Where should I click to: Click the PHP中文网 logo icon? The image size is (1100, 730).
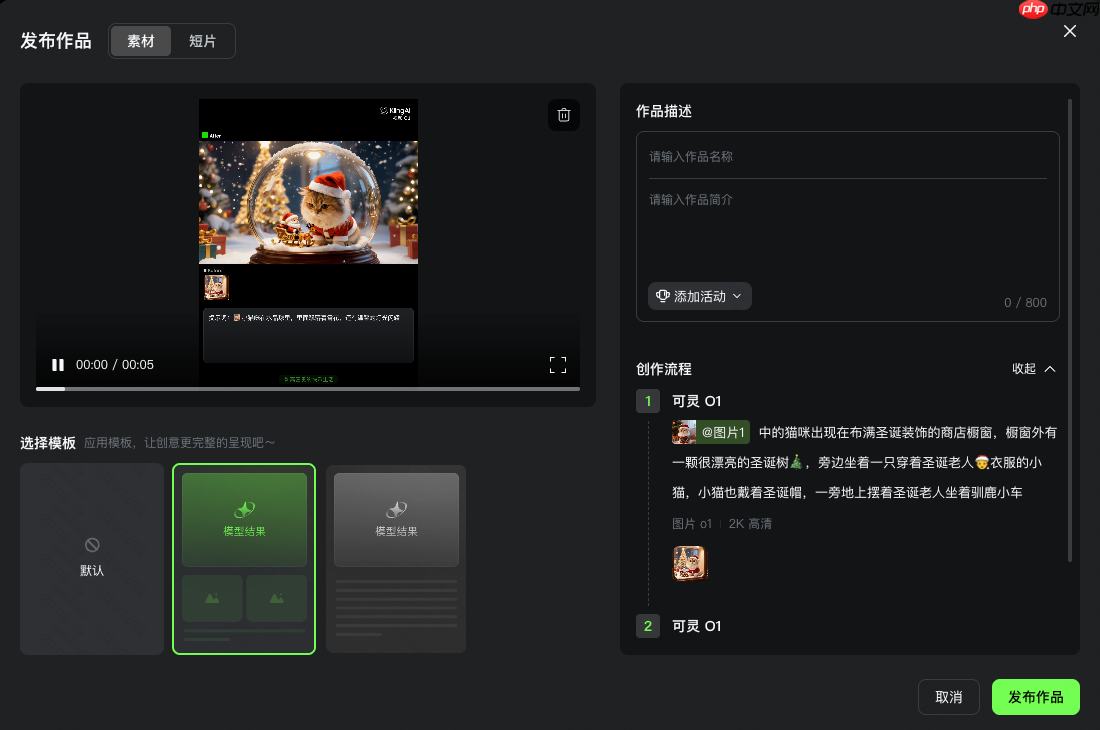(1033, 10)
